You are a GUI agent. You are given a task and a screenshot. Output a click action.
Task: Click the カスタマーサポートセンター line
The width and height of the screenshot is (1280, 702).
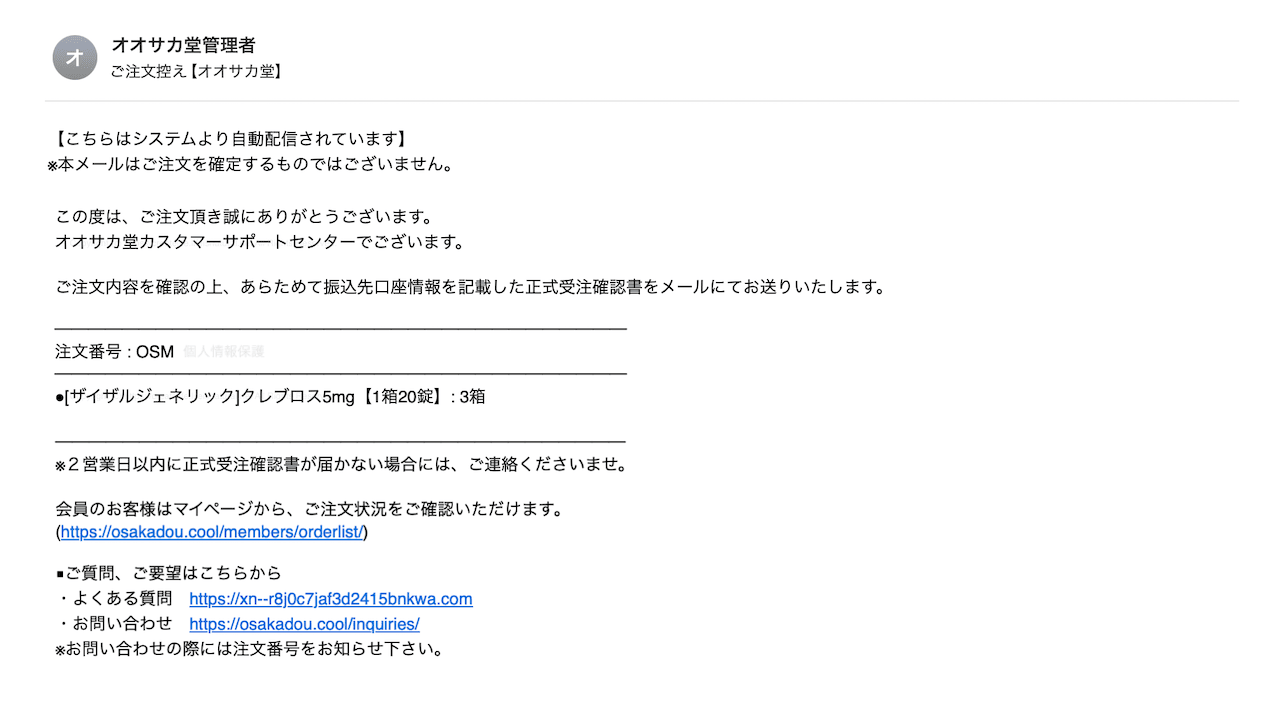pos(260,242)
